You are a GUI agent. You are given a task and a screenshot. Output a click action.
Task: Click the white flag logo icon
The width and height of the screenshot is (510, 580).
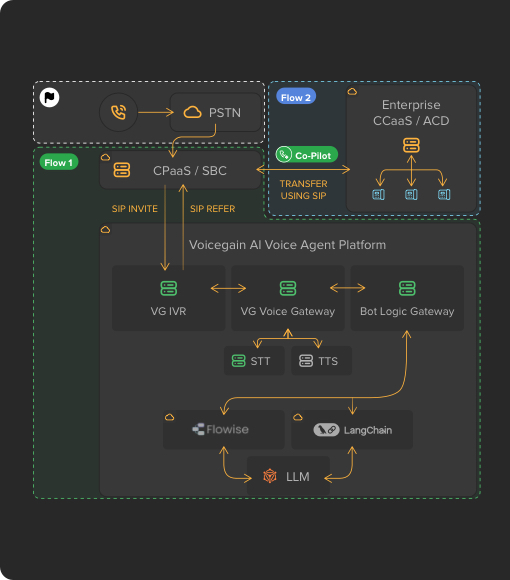coord(49,98)
